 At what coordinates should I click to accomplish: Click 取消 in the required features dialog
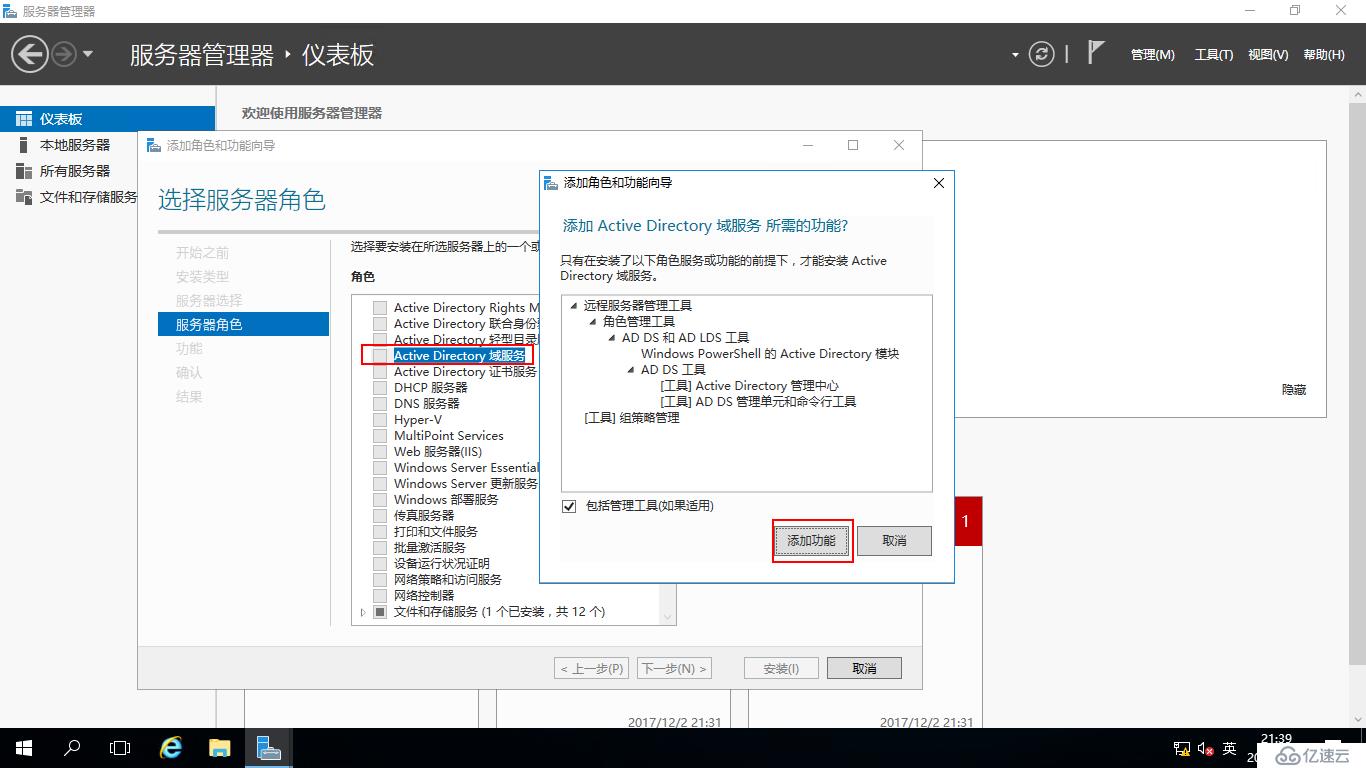click(x=894, y=541)
